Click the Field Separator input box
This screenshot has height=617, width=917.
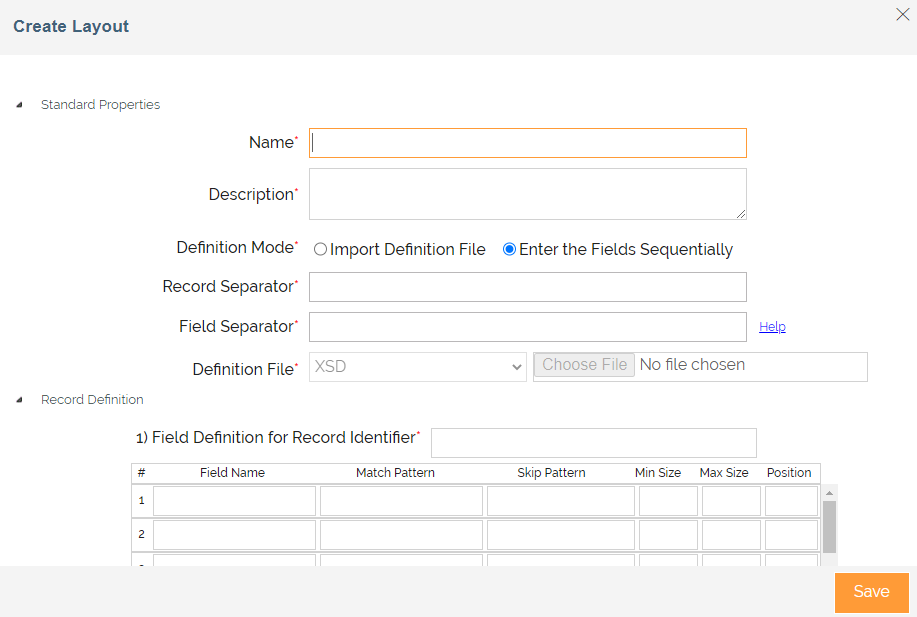click(528, 327)
